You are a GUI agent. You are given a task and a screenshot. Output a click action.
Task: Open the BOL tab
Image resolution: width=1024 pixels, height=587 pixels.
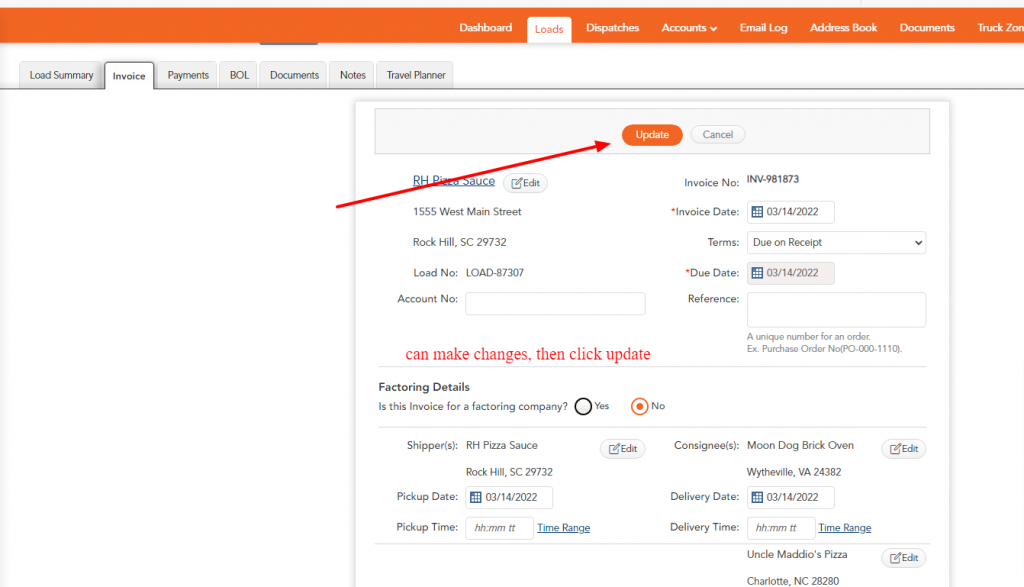239,75
